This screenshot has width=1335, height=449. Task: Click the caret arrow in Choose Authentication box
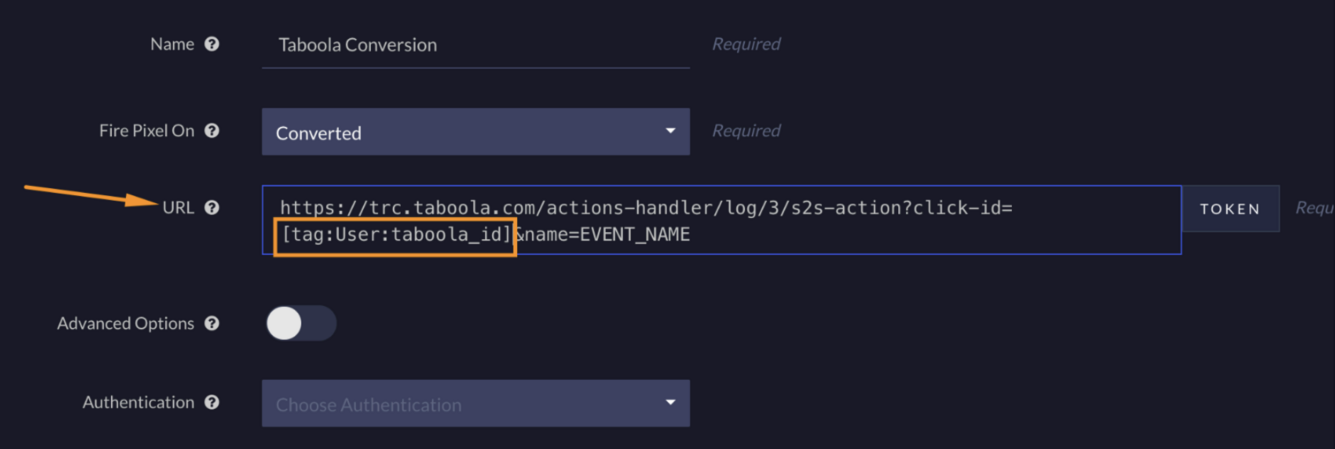tap(670, 403)
